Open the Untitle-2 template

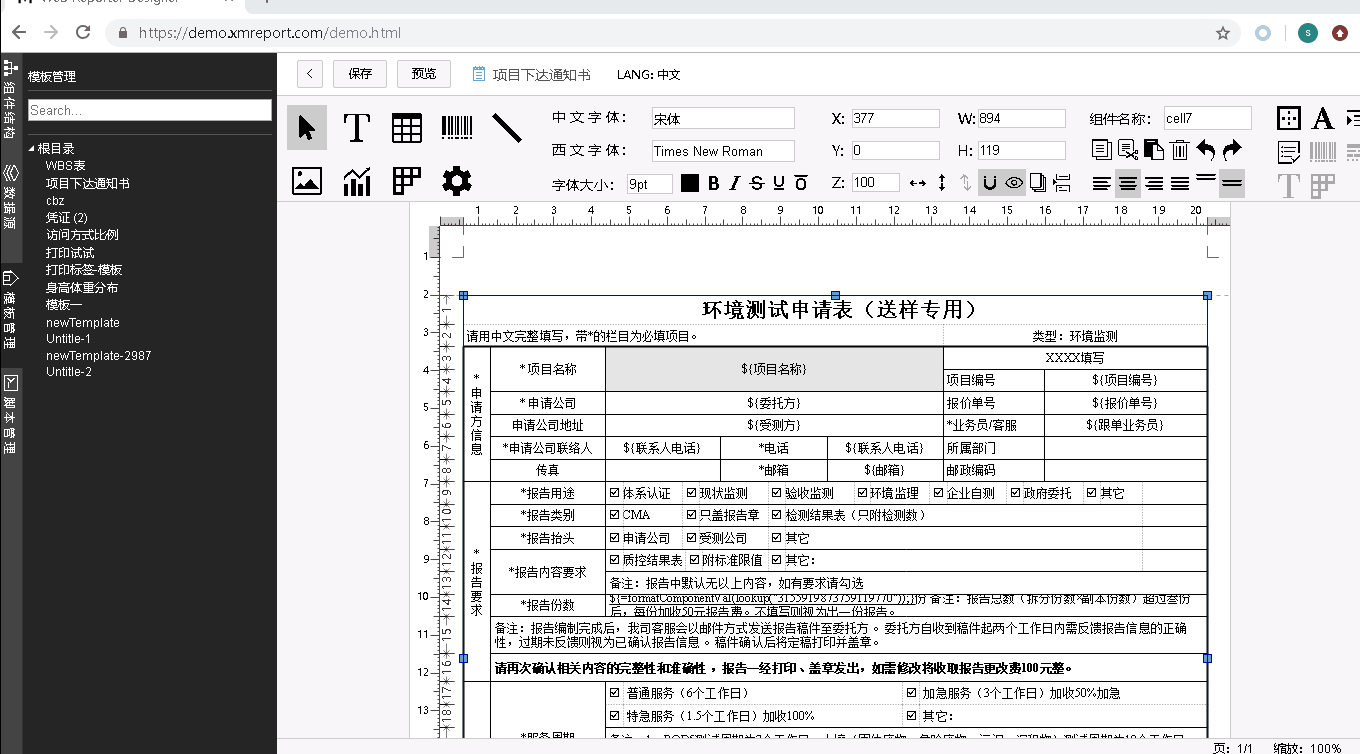[69, 372]
